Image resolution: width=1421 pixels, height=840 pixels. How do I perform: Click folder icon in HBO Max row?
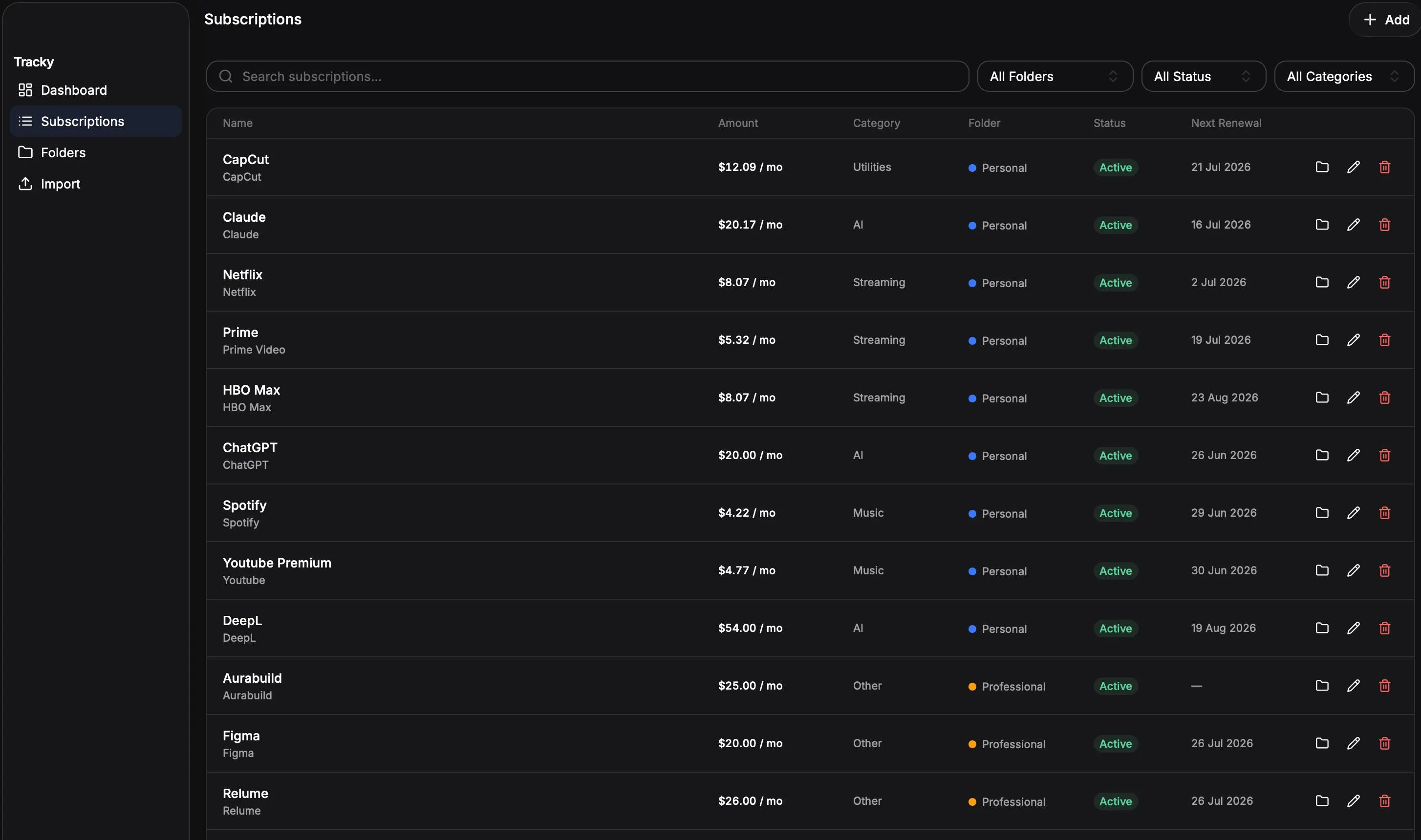[x=1322, y=398]
